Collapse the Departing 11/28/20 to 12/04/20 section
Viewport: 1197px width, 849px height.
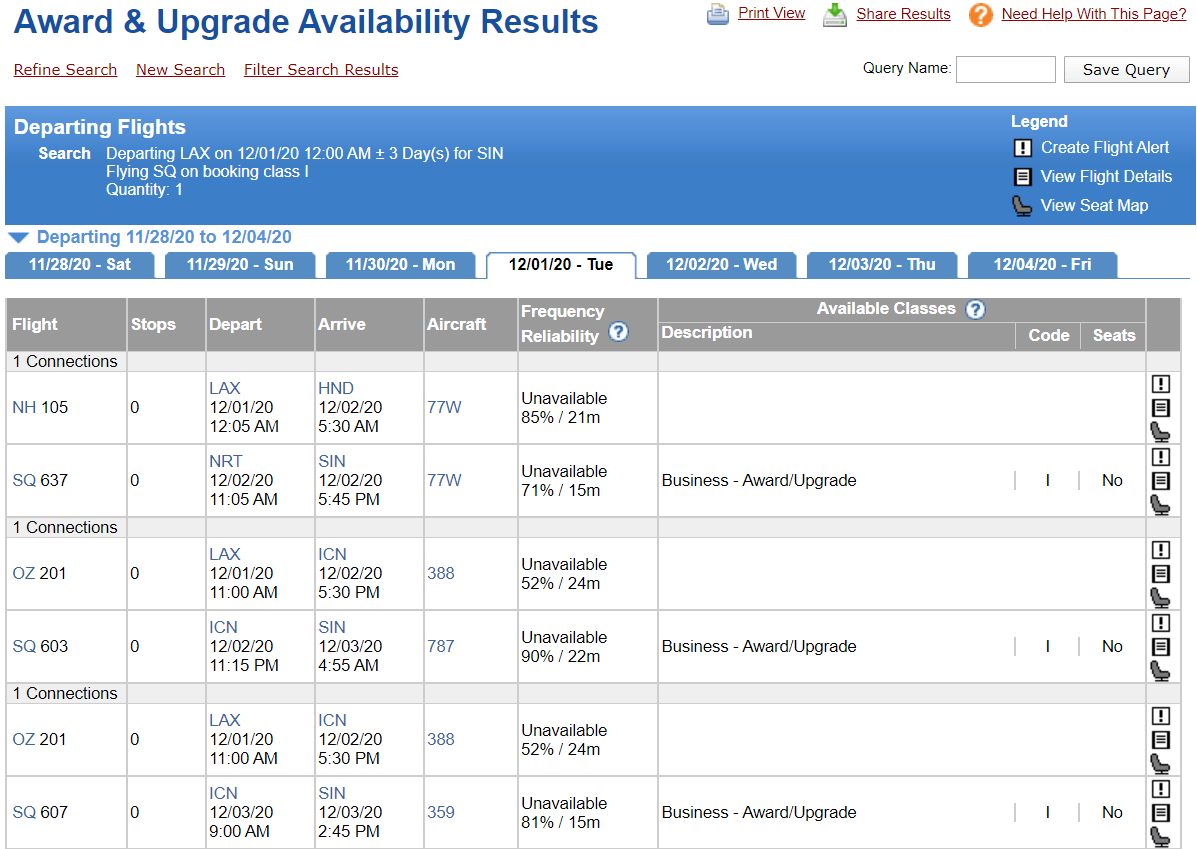click(18, 237)
